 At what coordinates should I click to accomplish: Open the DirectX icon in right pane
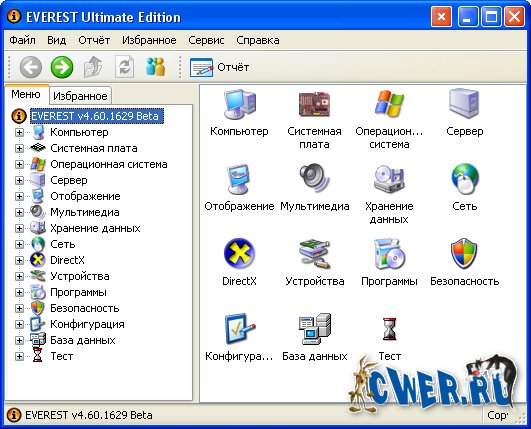pyautogui.click(x=239, y=254)
